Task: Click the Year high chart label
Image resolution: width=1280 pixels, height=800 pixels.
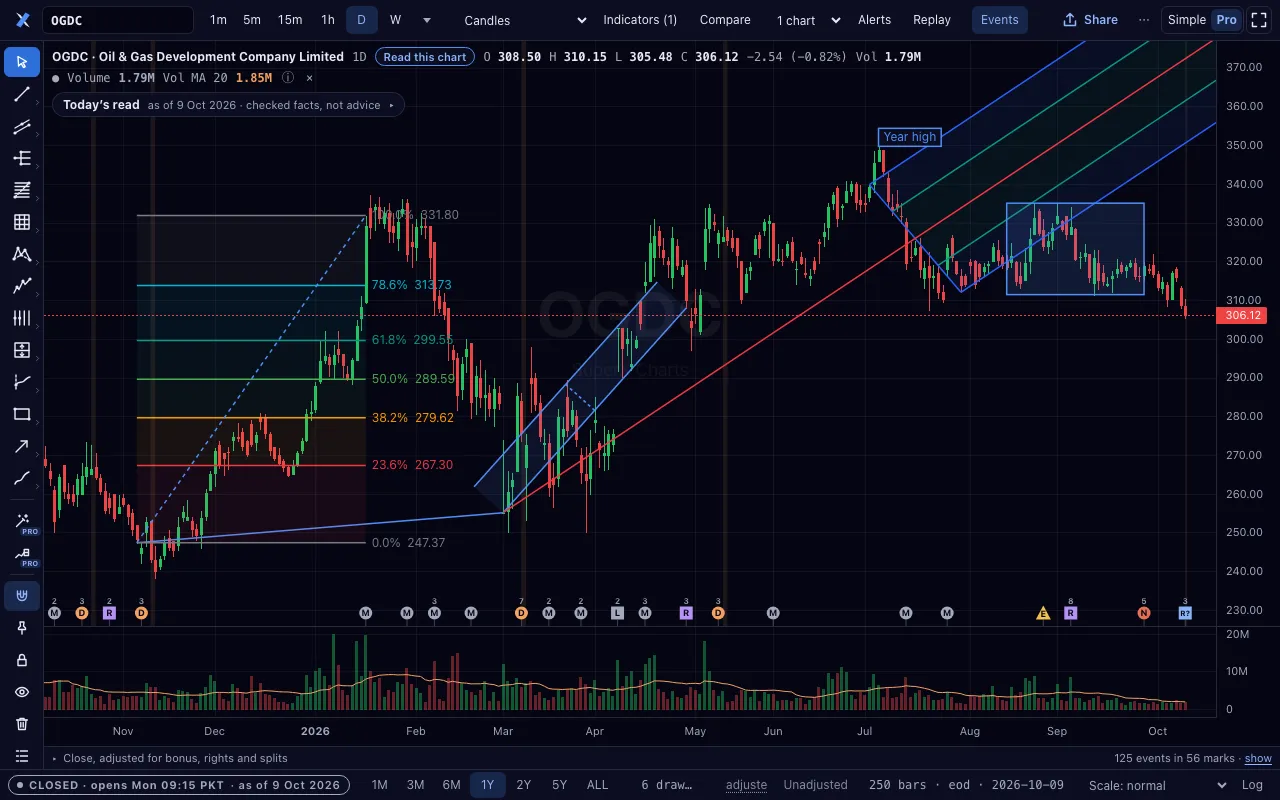Action: click(x=910, y=137)
